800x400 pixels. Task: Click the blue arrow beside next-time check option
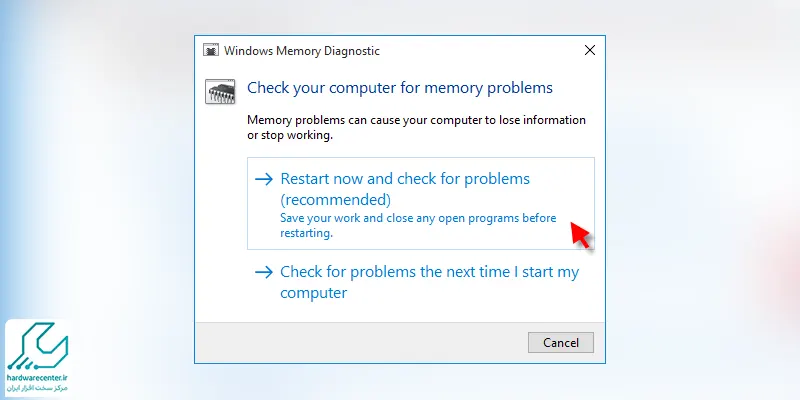point(264,272)
